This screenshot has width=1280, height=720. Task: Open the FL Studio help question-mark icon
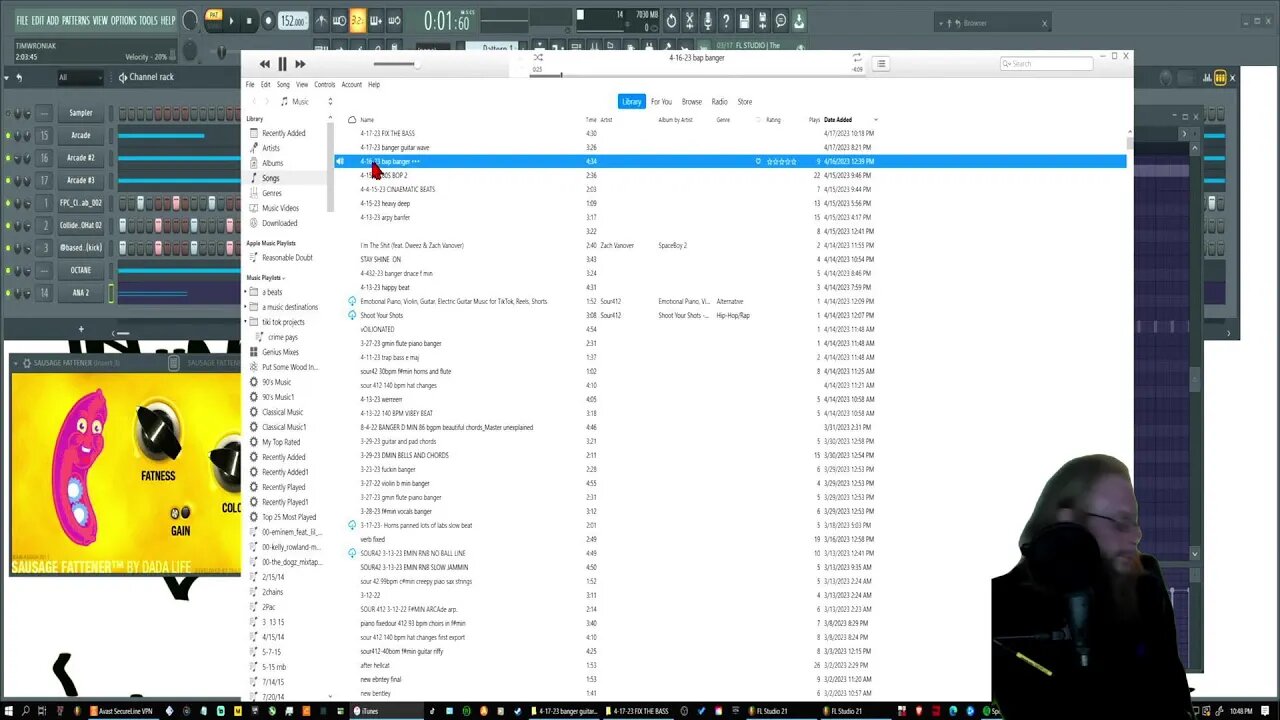click(726, 21)
